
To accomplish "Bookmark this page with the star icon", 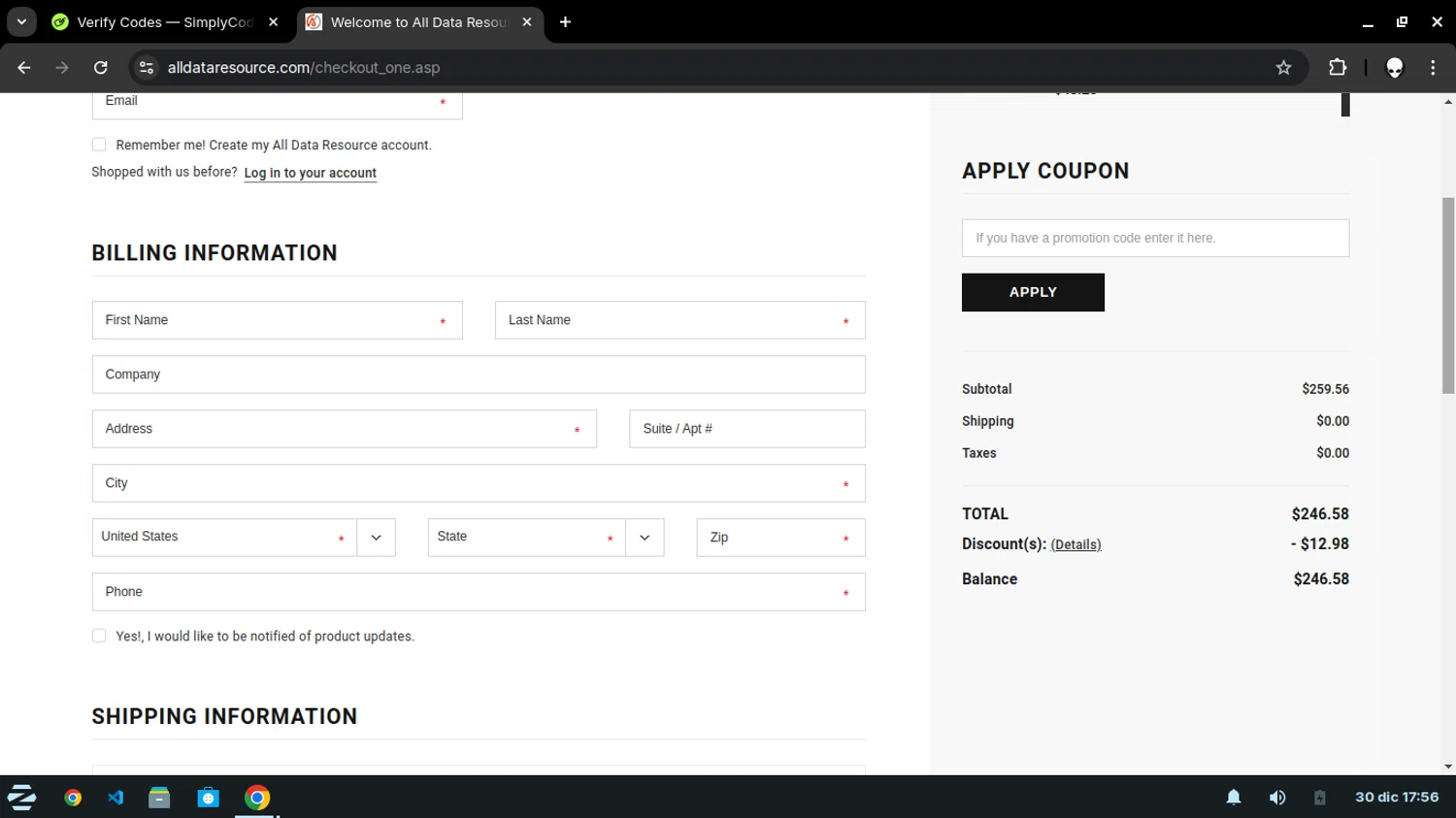I will click(1283, 68).
